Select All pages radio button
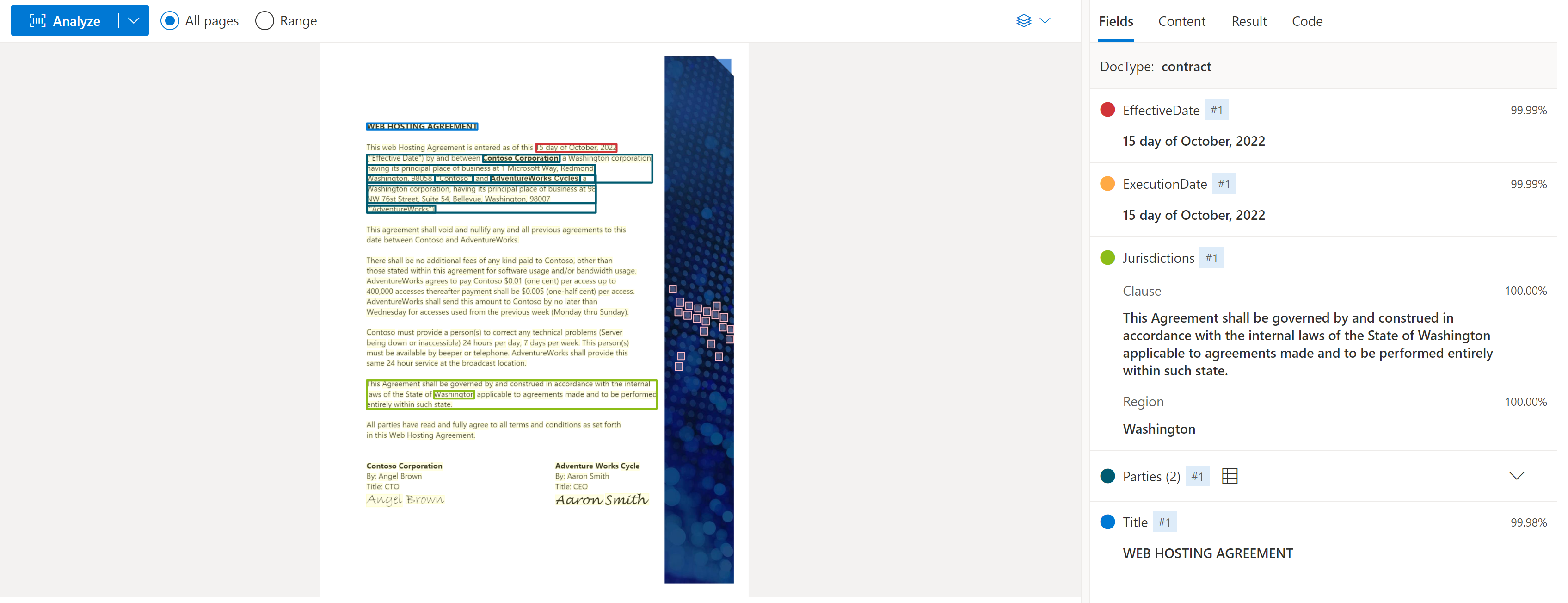Screen dimensions: 1568x603 [169, 20]
